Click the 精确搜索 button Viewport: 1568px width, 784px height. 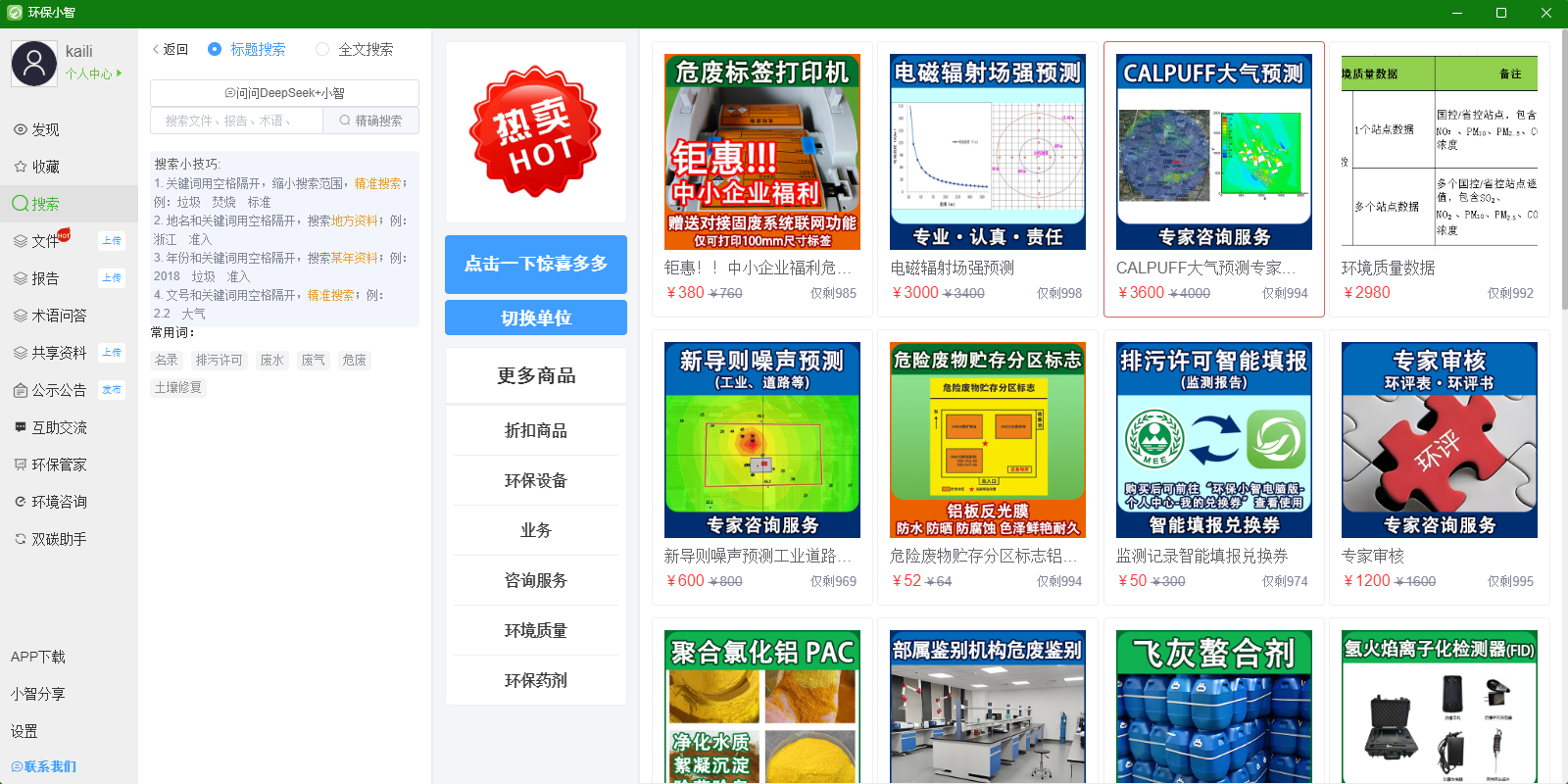point(370,121)
